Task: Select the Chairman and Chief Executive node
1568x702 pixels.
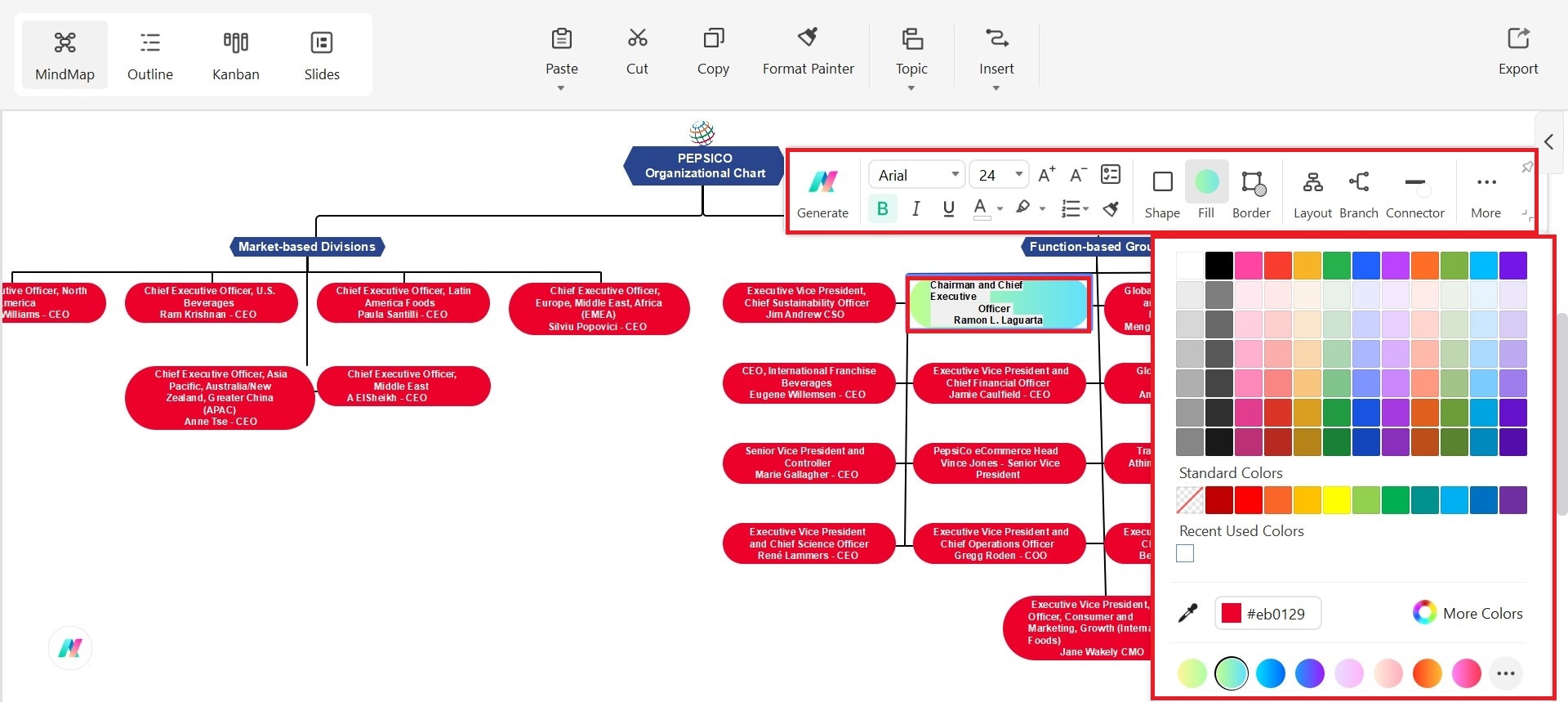Action: click(999, 303)
